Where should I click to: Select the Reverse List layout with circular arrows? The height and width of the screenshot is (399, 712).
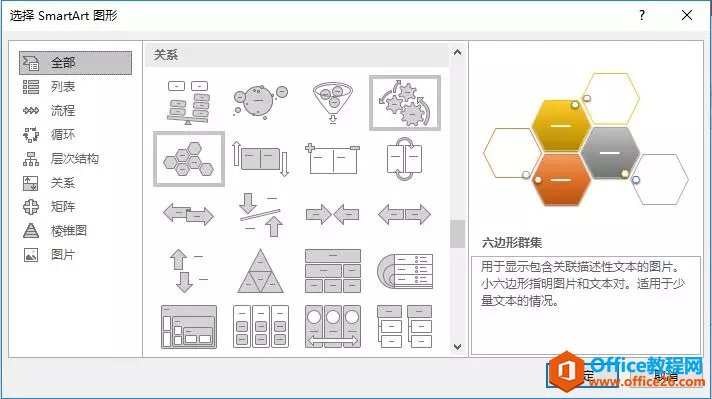tap(405, 159)
